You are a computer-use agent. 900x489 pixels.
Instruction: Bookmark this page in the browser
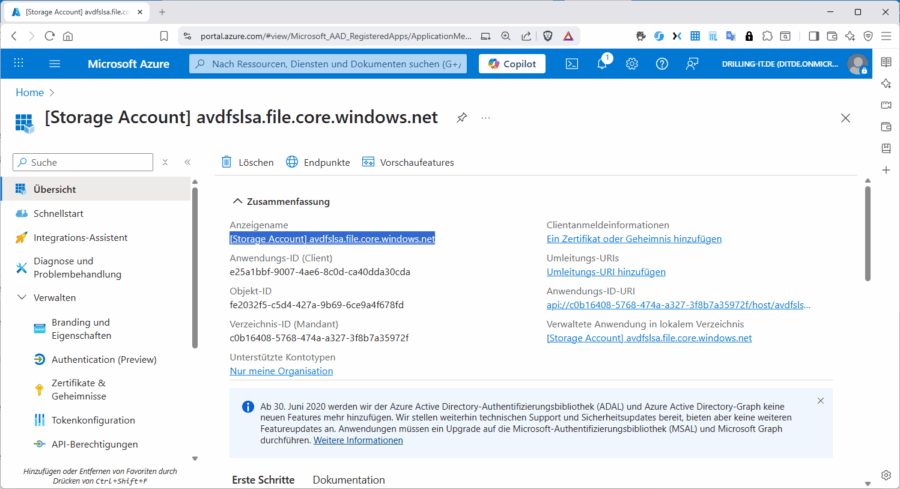(x=164, y=36)
